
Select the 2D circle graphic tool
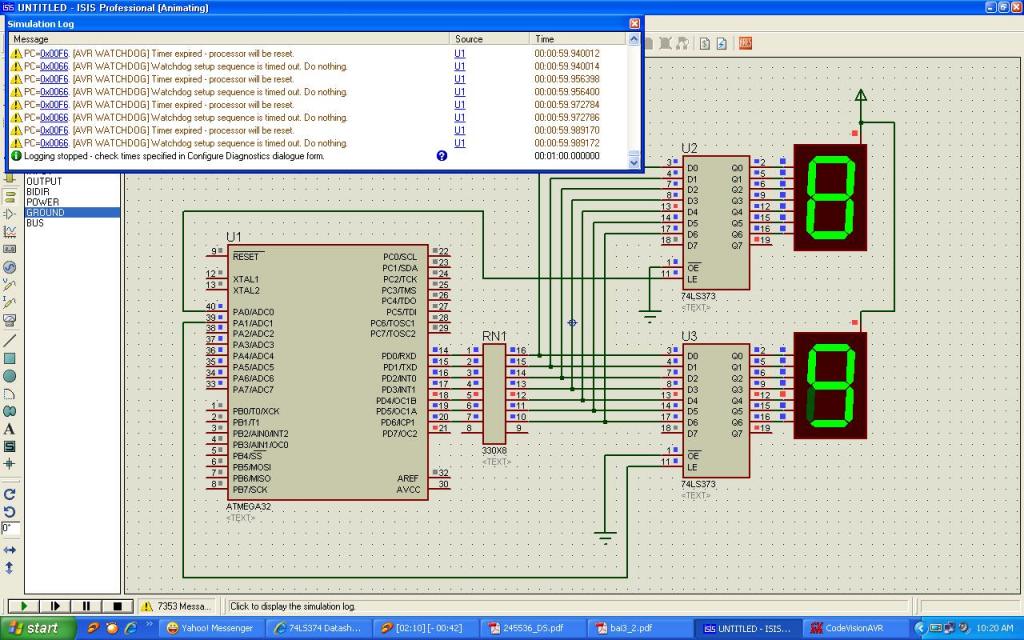tap(10, 376)
